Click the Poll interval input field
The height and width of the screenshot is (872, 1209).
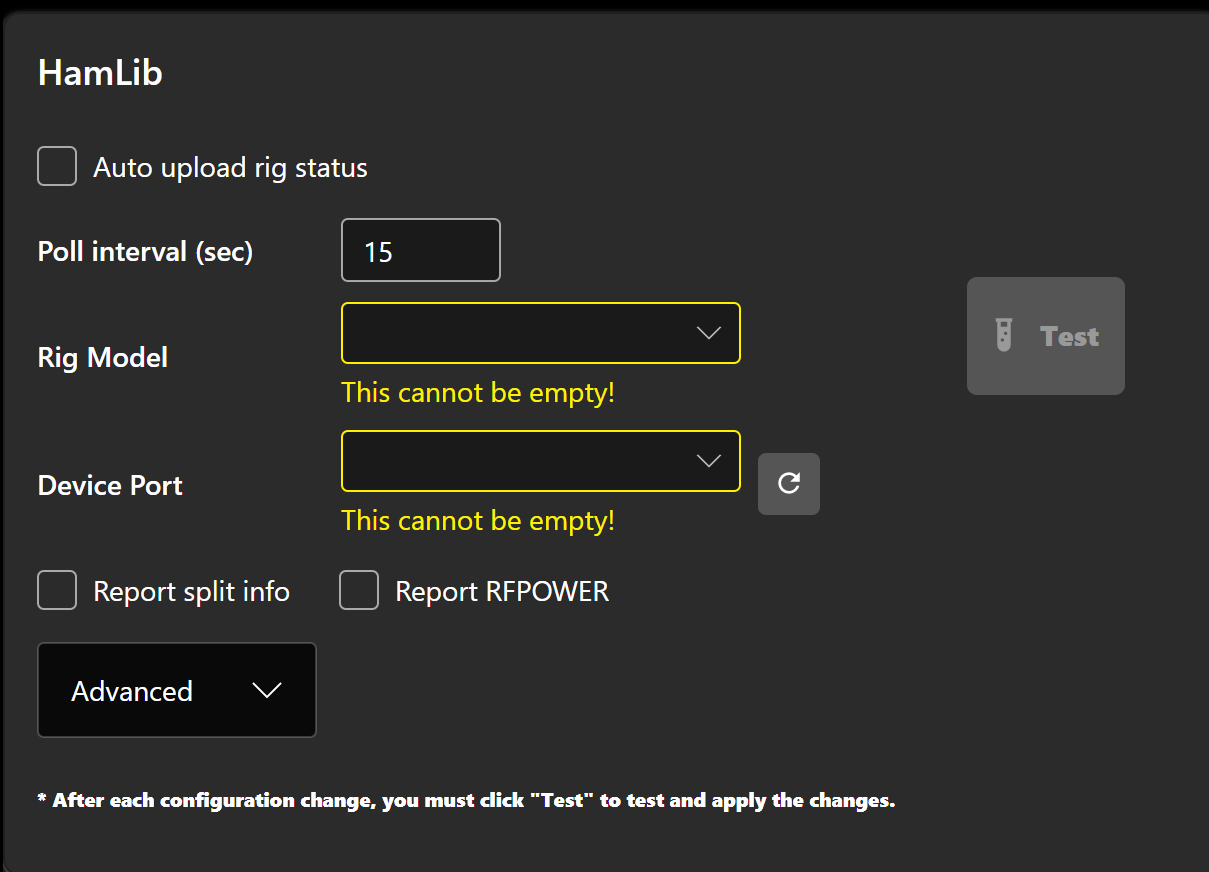(x=421, y=250)
